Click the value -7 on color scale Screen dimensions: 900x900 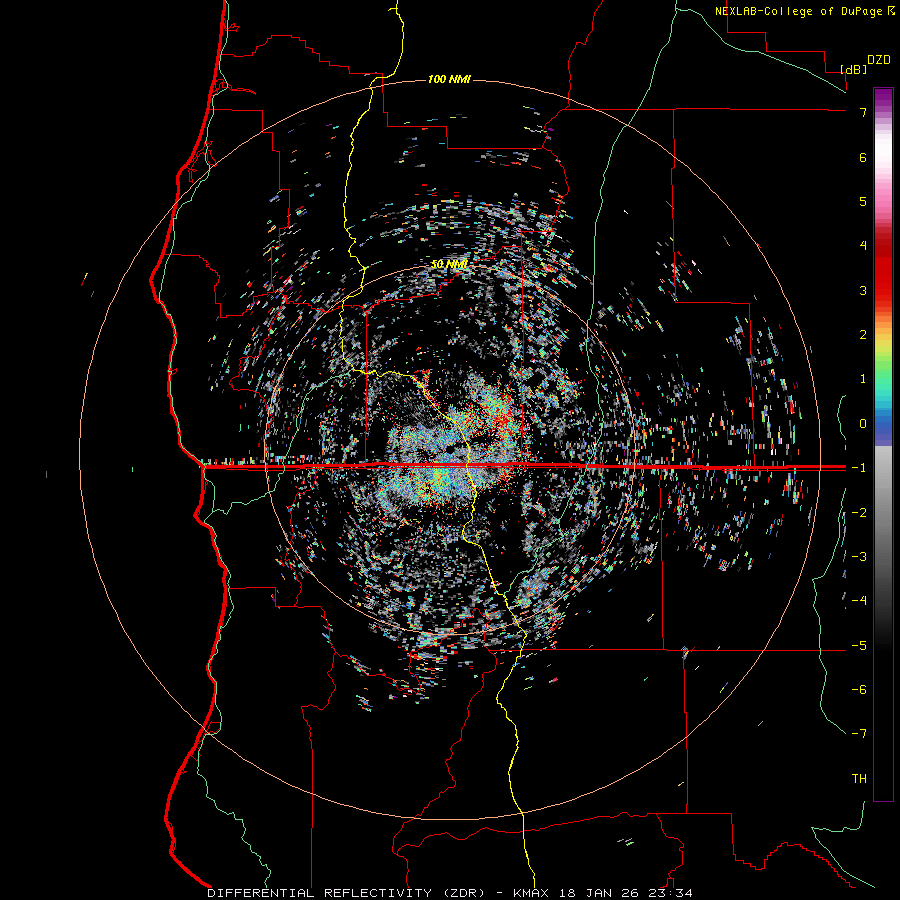pos(859,734)
